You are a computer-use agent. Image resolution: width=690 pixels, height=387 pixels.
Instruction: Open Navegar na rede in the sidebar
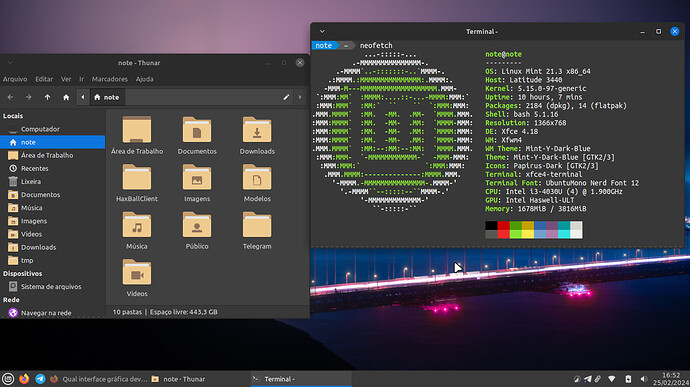point(53,313)
